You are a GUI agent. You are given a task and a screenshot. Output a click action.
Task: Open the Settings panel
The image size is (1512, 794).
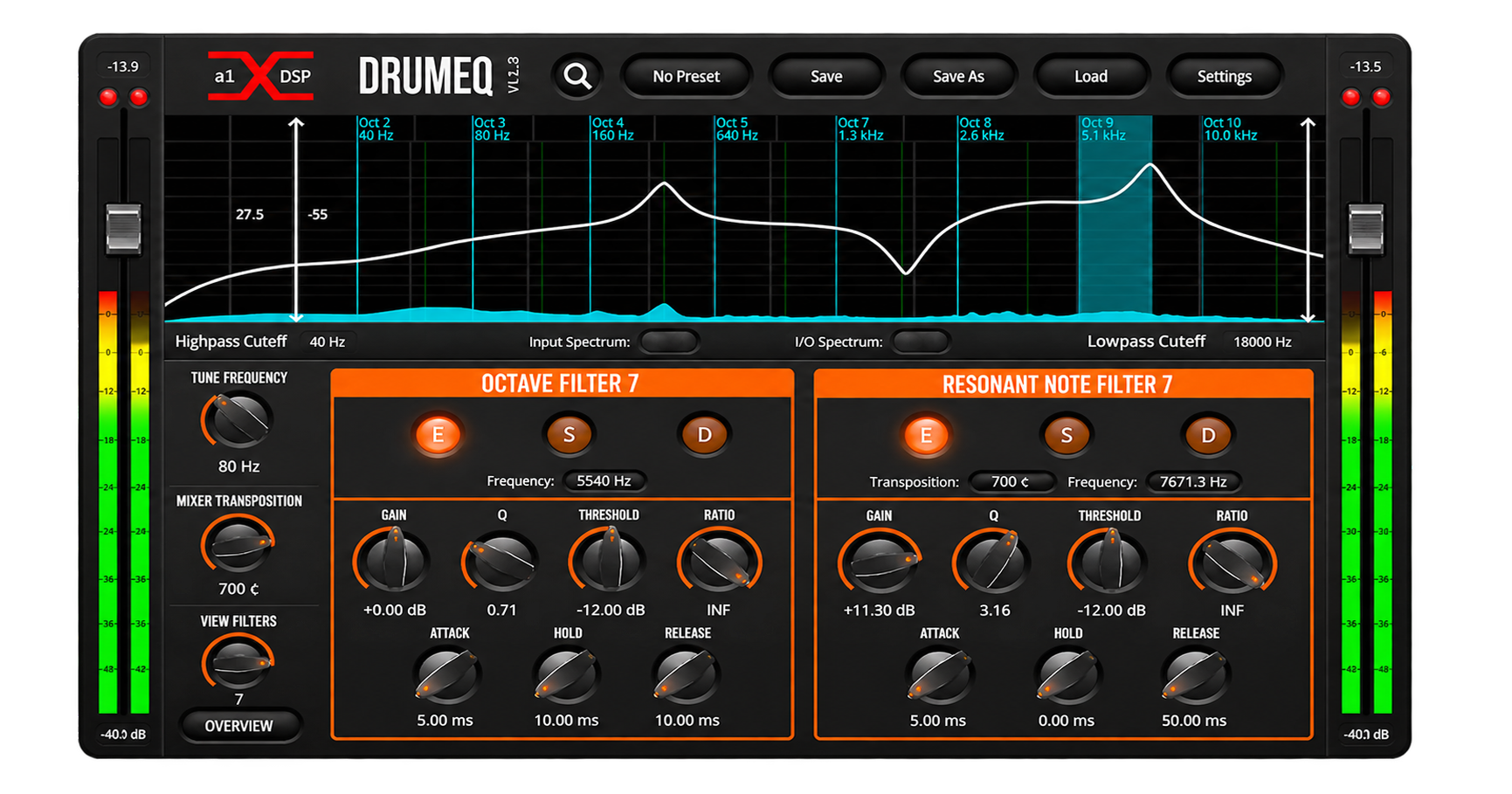(1224, 77)
